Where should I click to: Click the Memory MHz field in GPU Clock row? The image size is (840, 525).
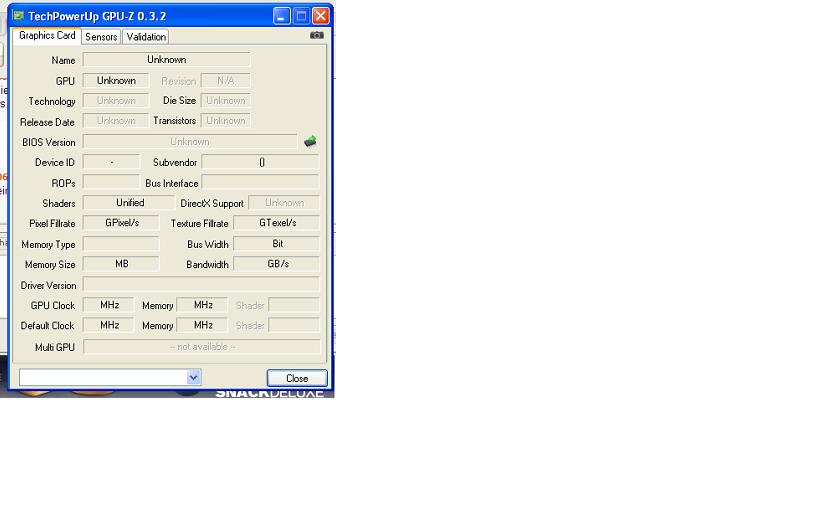pos(202,305)
